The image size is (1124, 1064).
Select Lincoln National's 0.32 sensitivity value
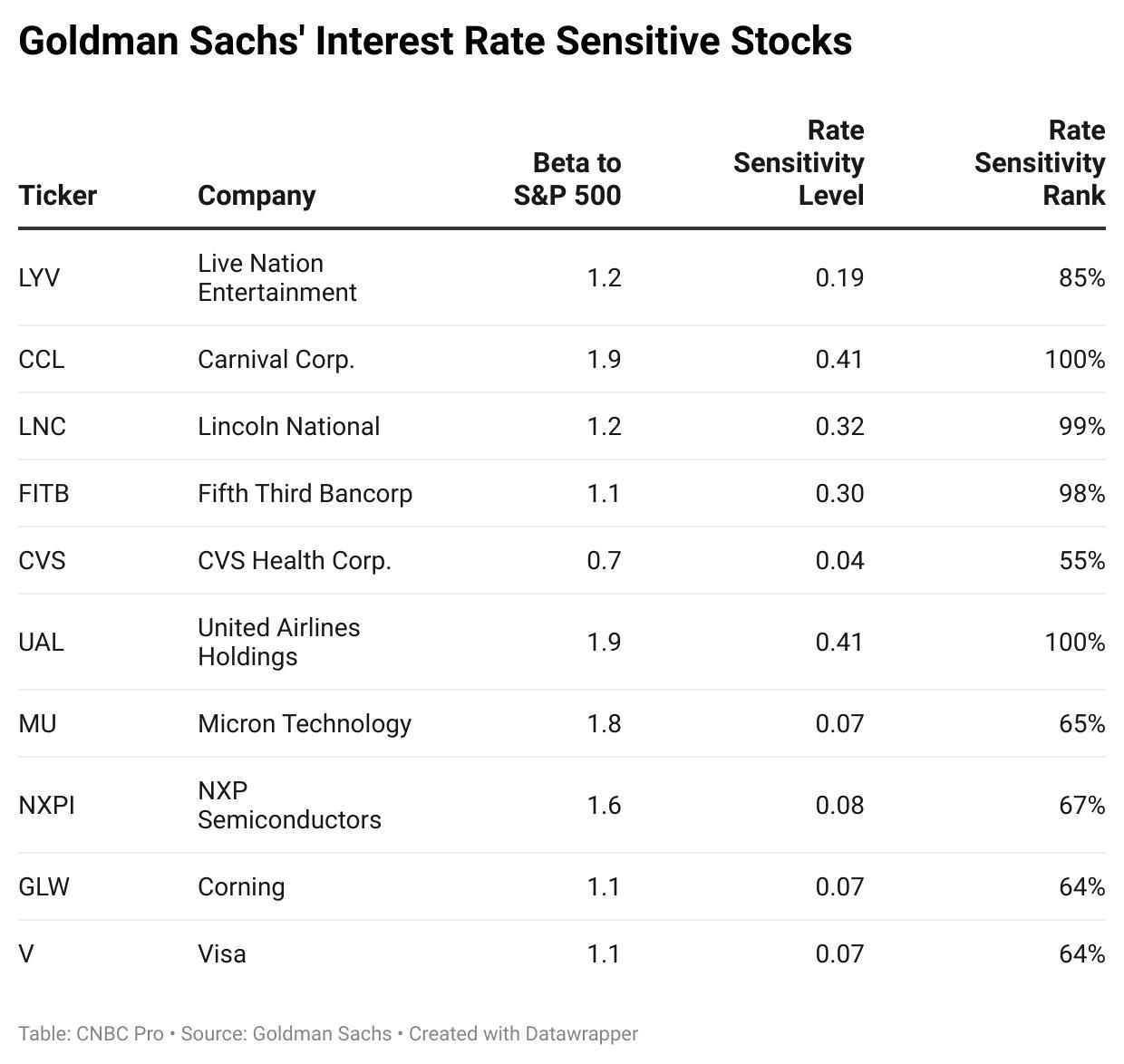click(839, 427)
